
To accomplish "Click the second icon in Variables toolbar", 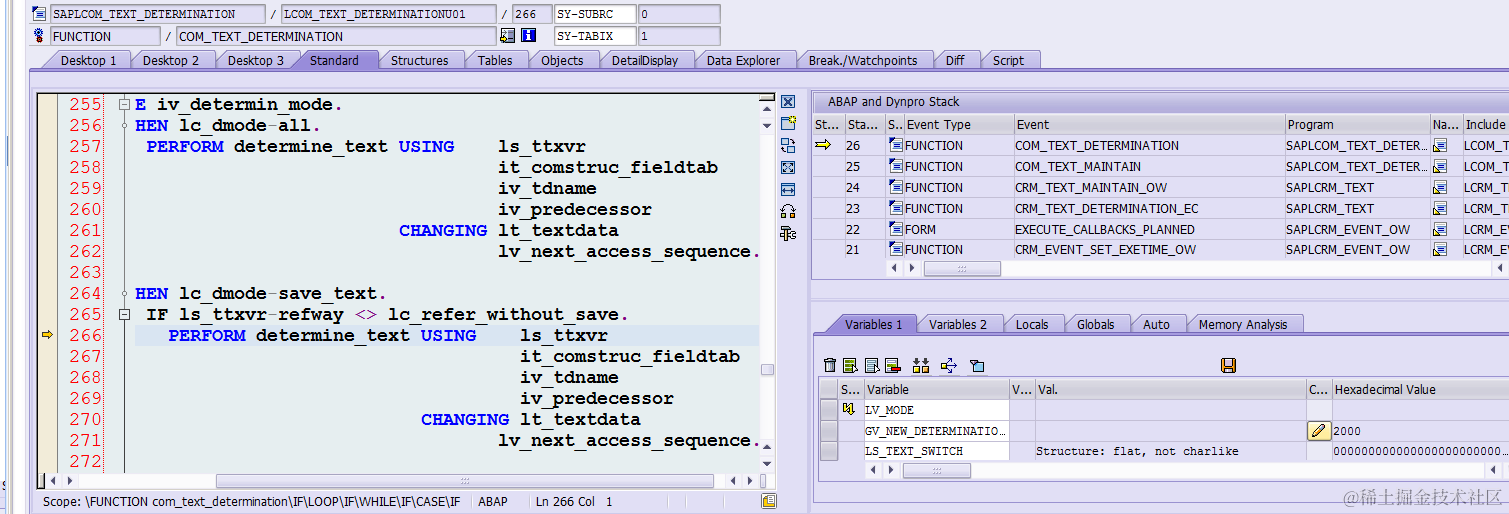I will coord(850,366).
